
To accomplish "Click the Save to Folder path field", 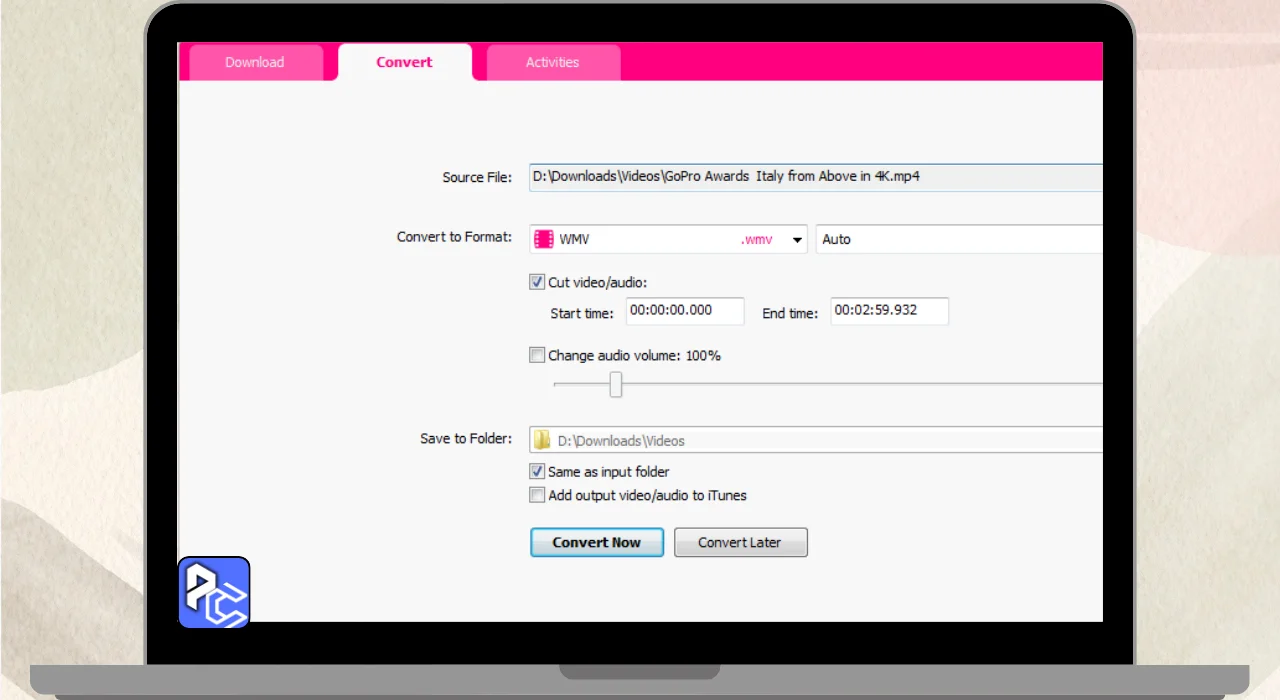I will click(x=816, y=440).
